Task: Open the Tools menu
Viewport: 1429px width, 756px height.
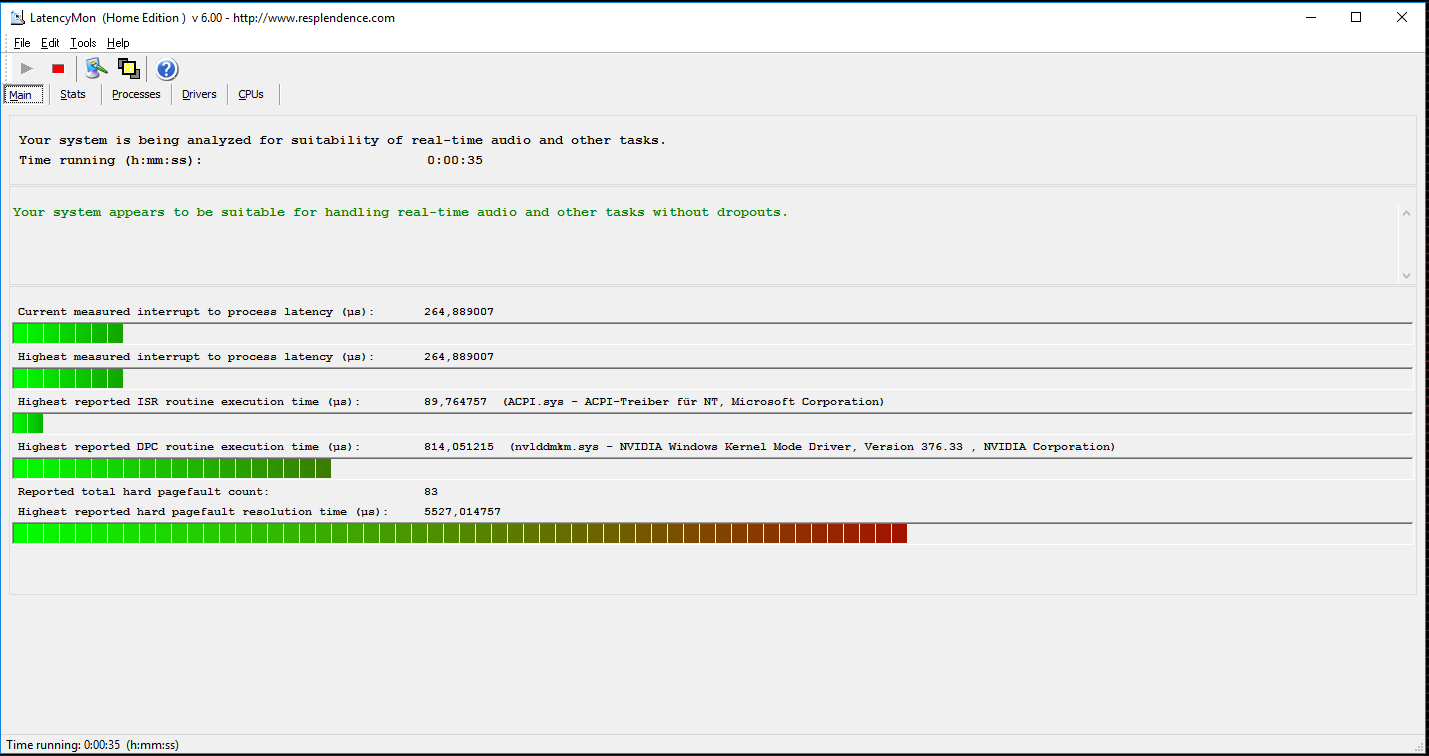Action: [x=83, y=43]
